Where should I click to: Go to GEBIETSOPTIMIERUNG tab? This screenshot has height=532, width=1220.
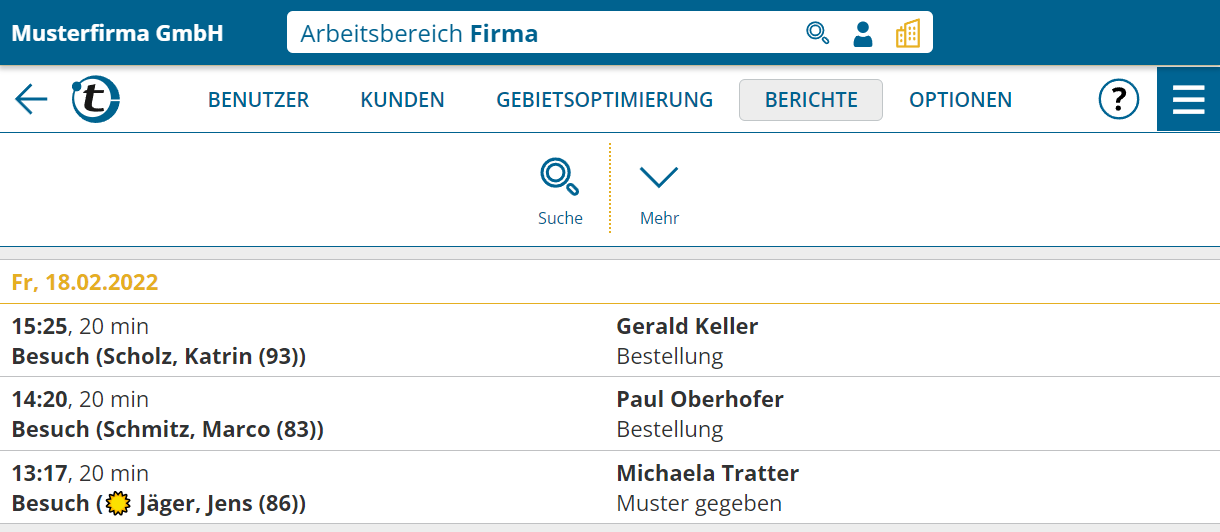[x=604, y=100]
